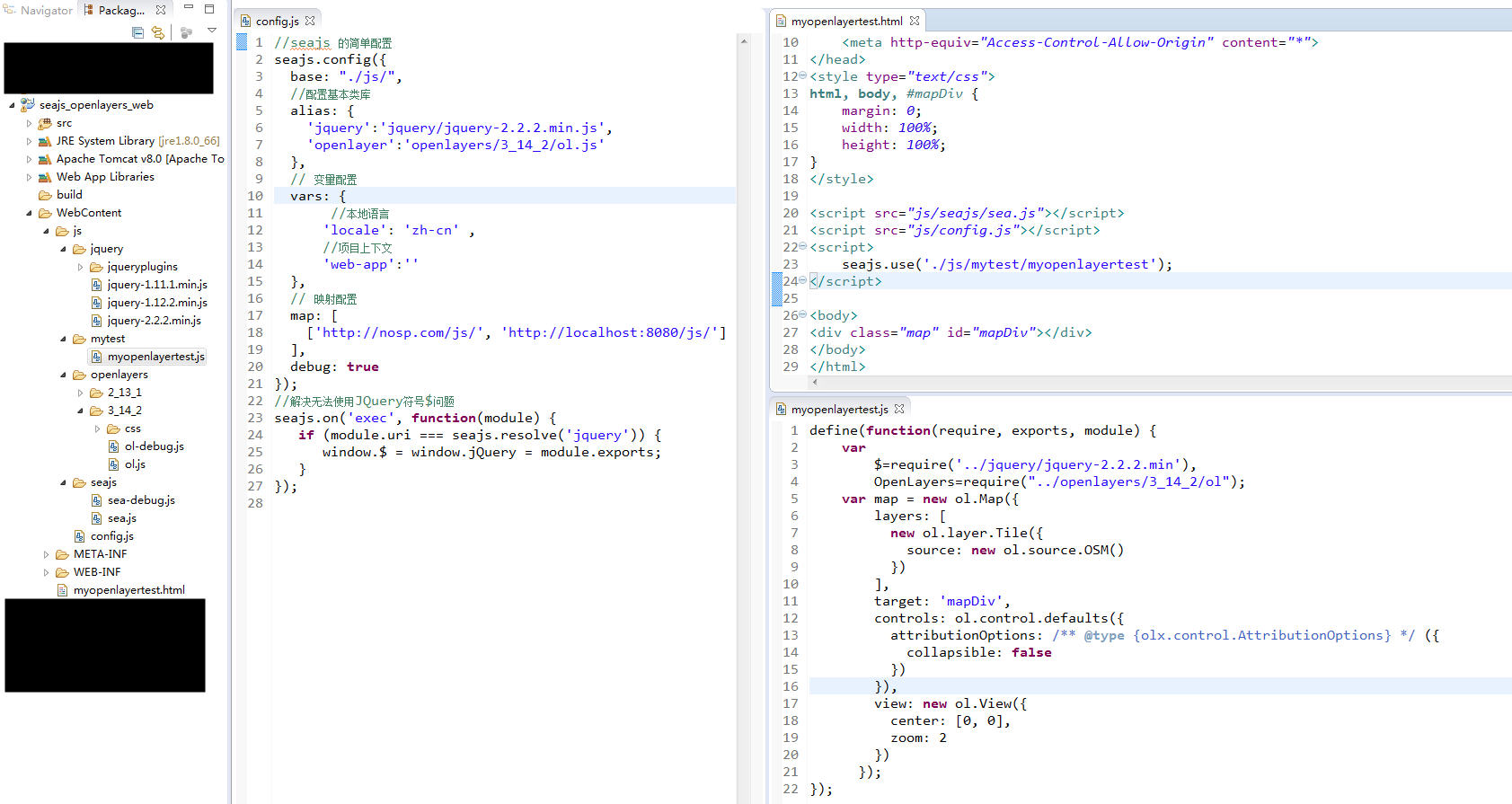
Task: Click the WebContent folder icon
Action: [45, 213]
